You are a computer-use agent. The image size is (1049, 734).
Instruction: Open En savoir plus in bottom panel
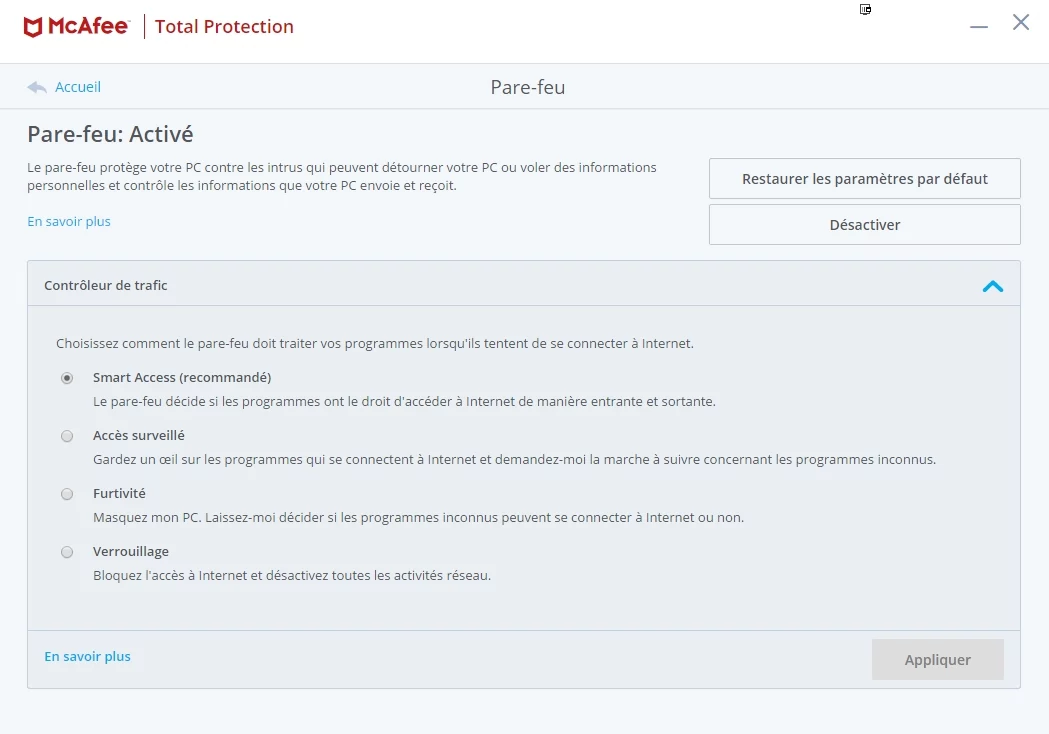click(x=88, y=656)
